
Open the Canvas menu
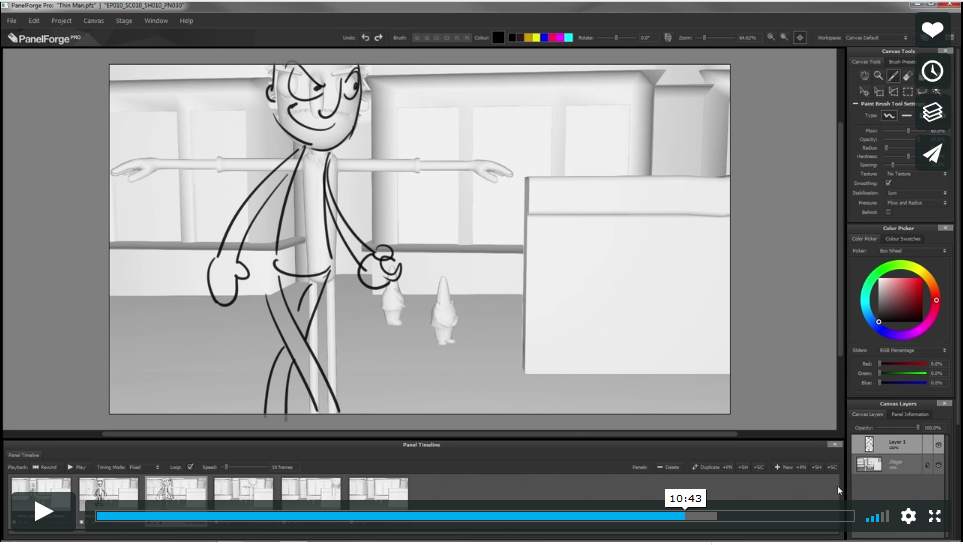[x=93, y=20]
